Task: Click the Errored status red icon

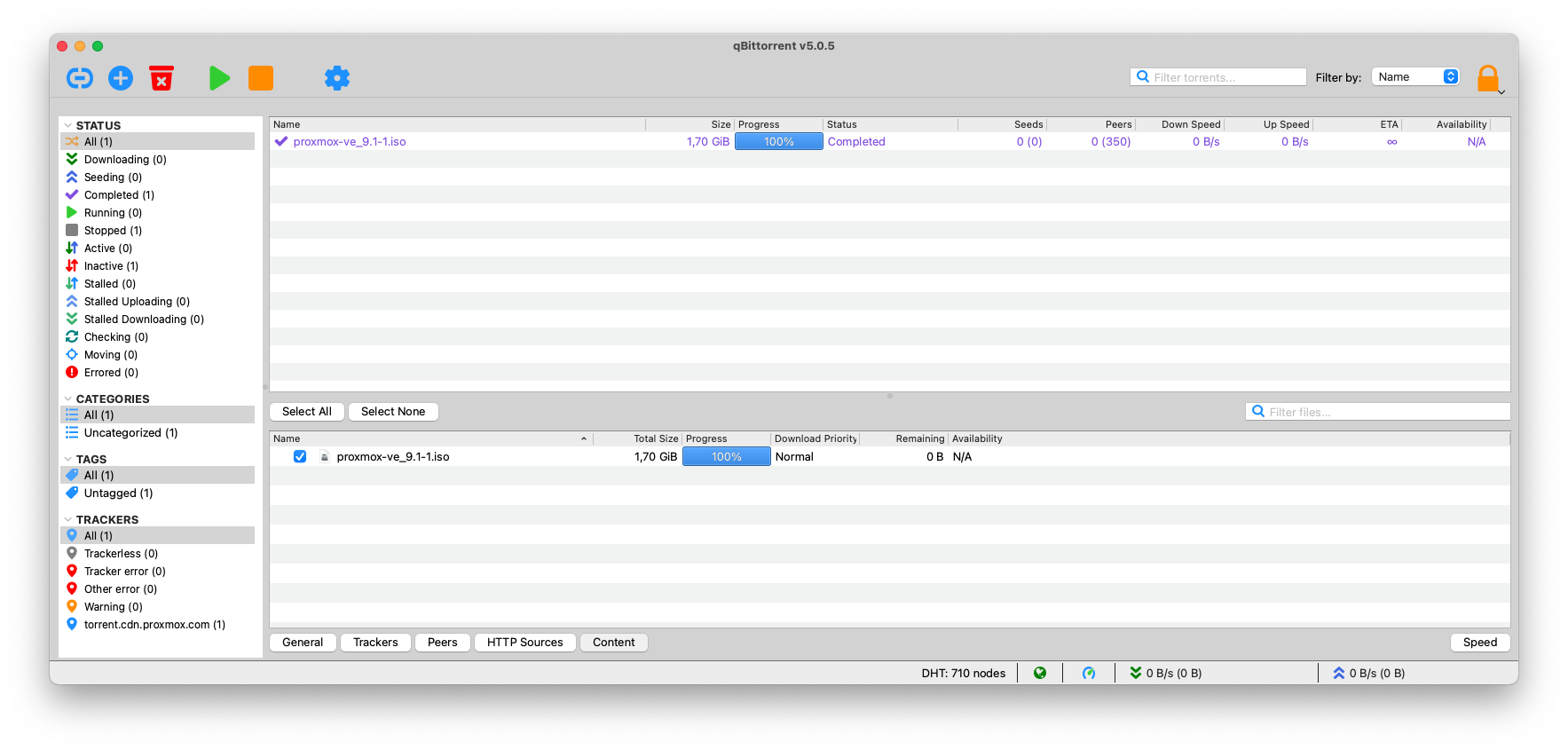Action: pyautogui.click(x=72, y=372)
